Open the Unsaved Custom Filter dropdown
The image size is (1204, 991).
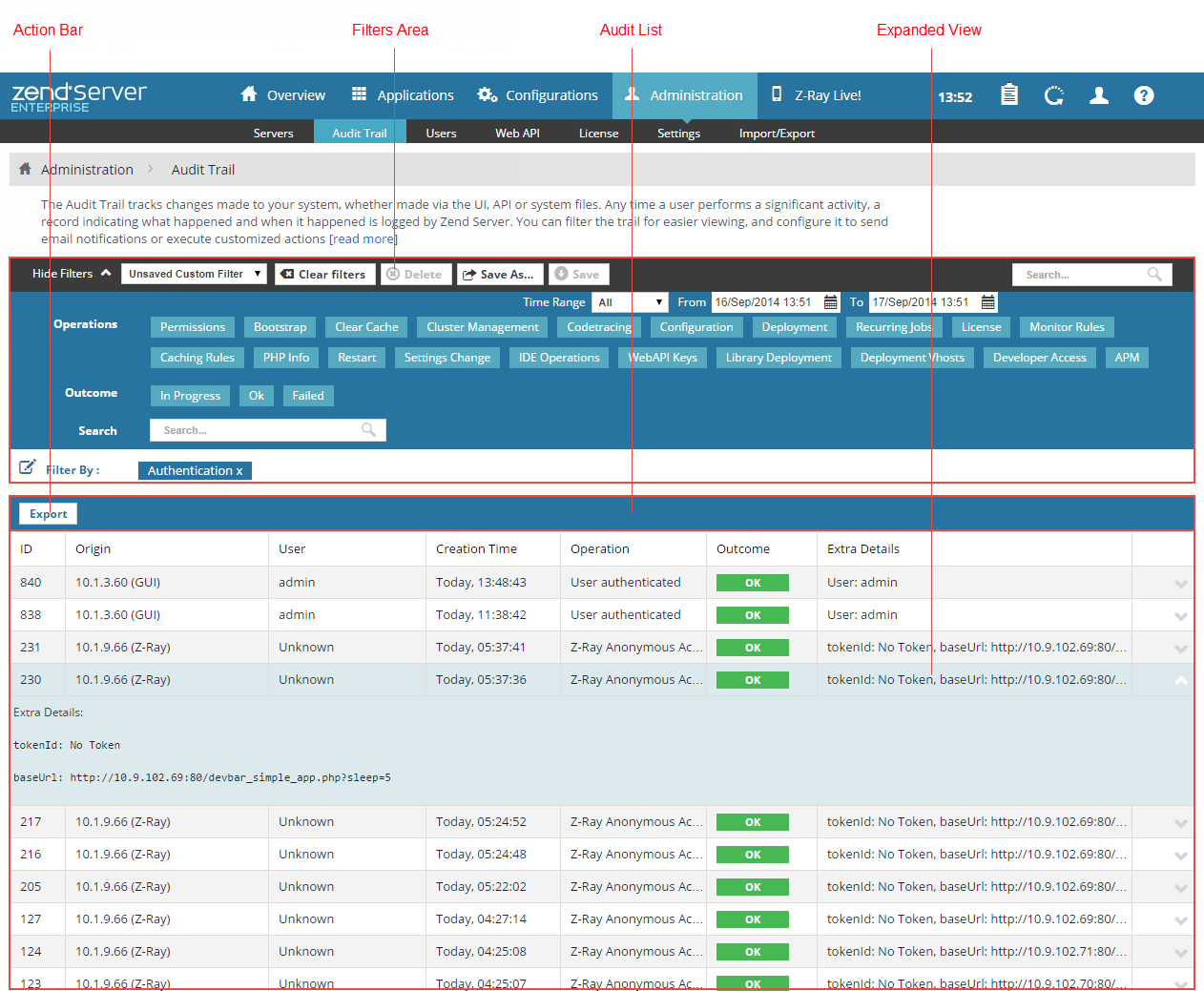(x=195, y=274)
